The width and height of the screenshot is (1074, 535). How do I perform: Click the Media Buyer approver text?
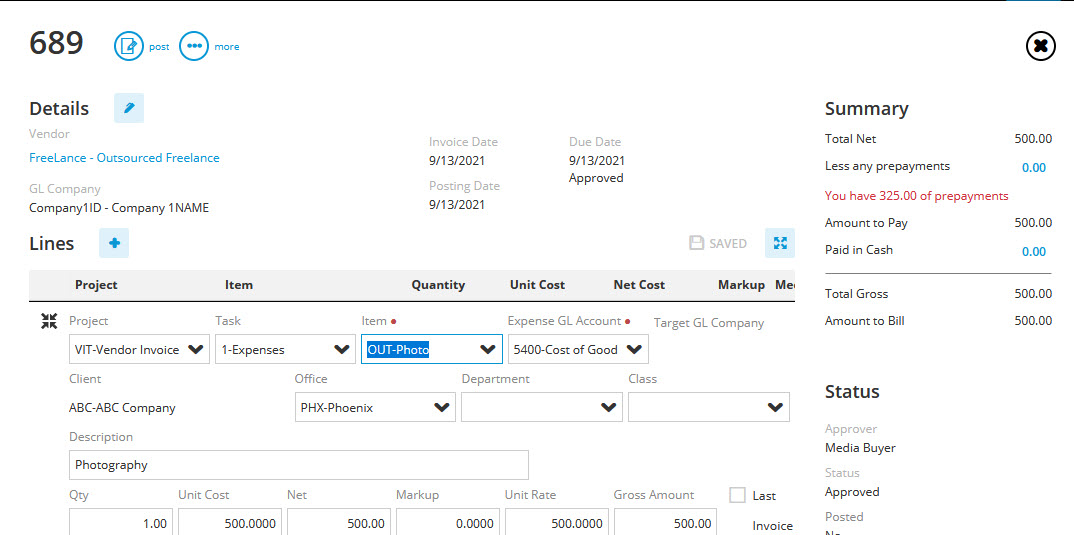tap(860, 448)
